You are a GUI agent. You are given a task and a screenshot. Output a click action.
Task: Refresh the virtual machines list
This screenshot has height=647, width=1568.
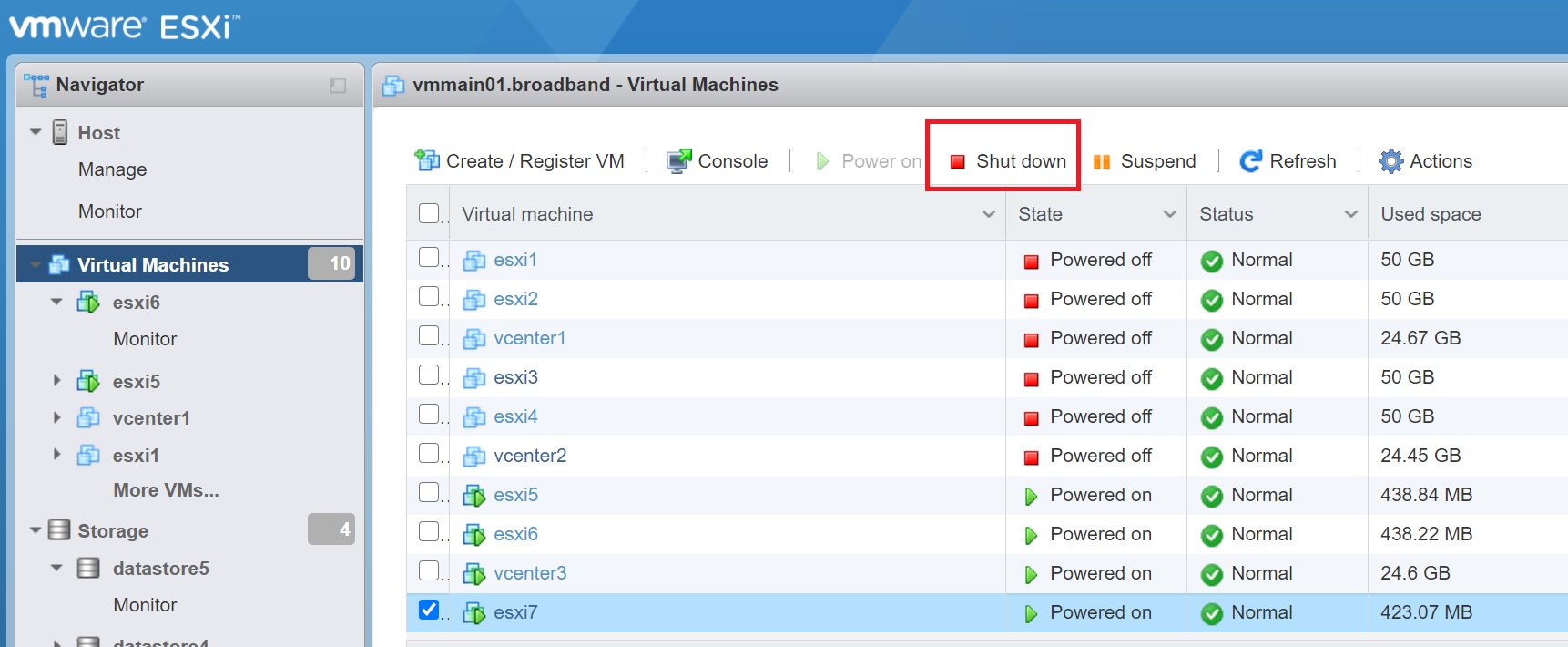click(x=1288, y=161)
